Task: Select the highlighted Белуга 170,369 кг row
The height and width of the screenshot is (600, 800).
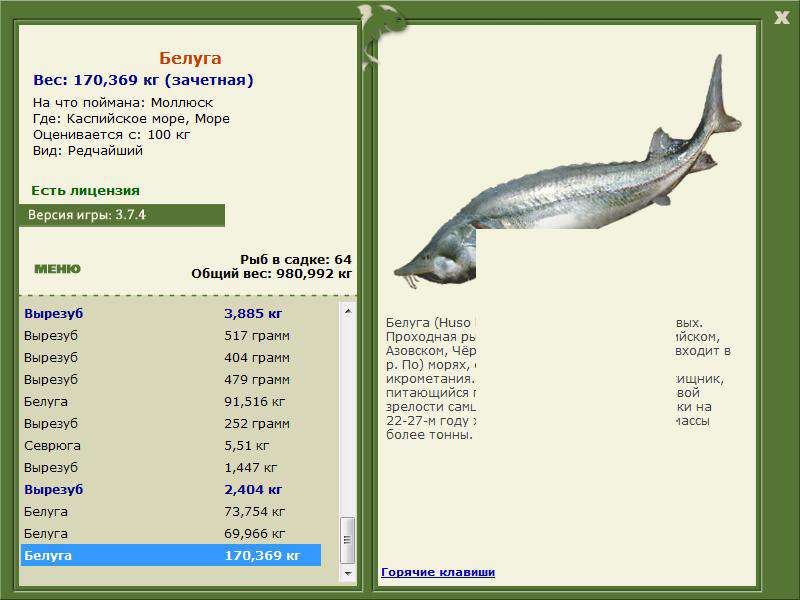Action: (x=171, y=555)
